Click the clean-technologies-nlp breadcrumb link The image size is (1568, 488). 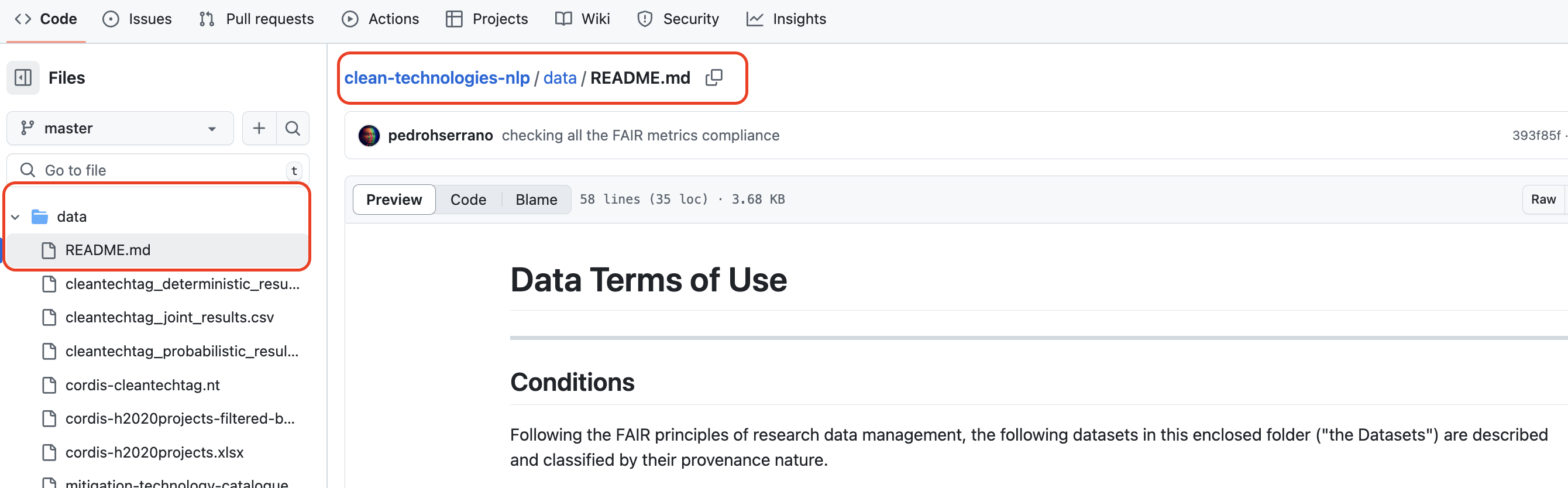point(437,78)
